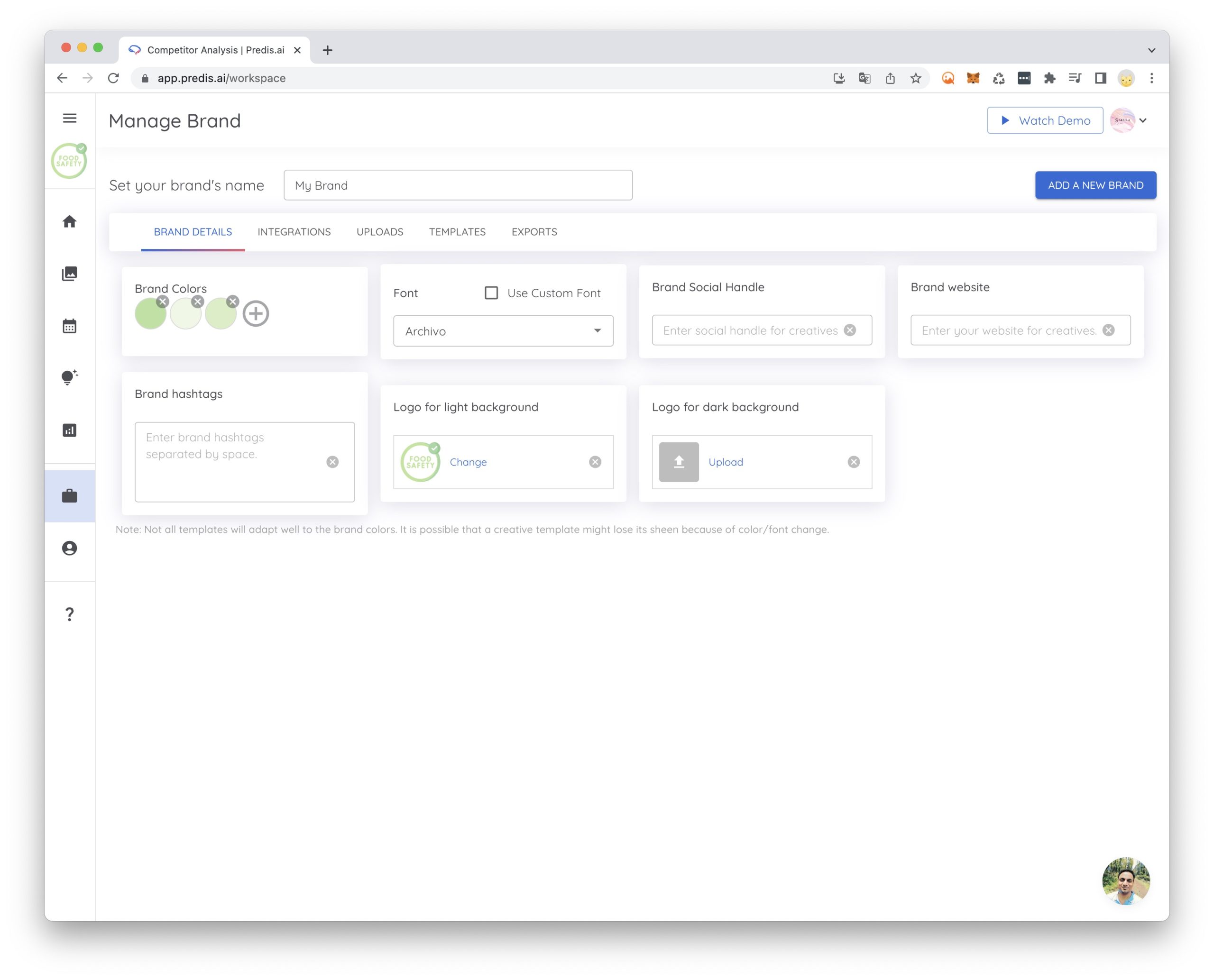This screenshot has height=980, width=1214.
Task: Open the content library image icon
Action: coord(69,274)
